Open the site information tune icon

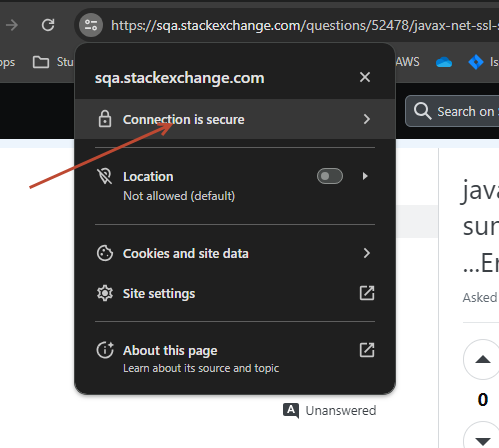click(91, 25)
